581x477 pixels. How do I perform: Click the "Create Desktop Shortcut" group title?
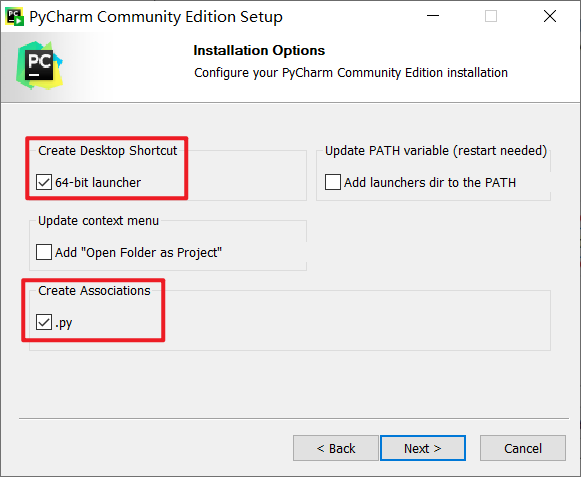click(108, 151)
